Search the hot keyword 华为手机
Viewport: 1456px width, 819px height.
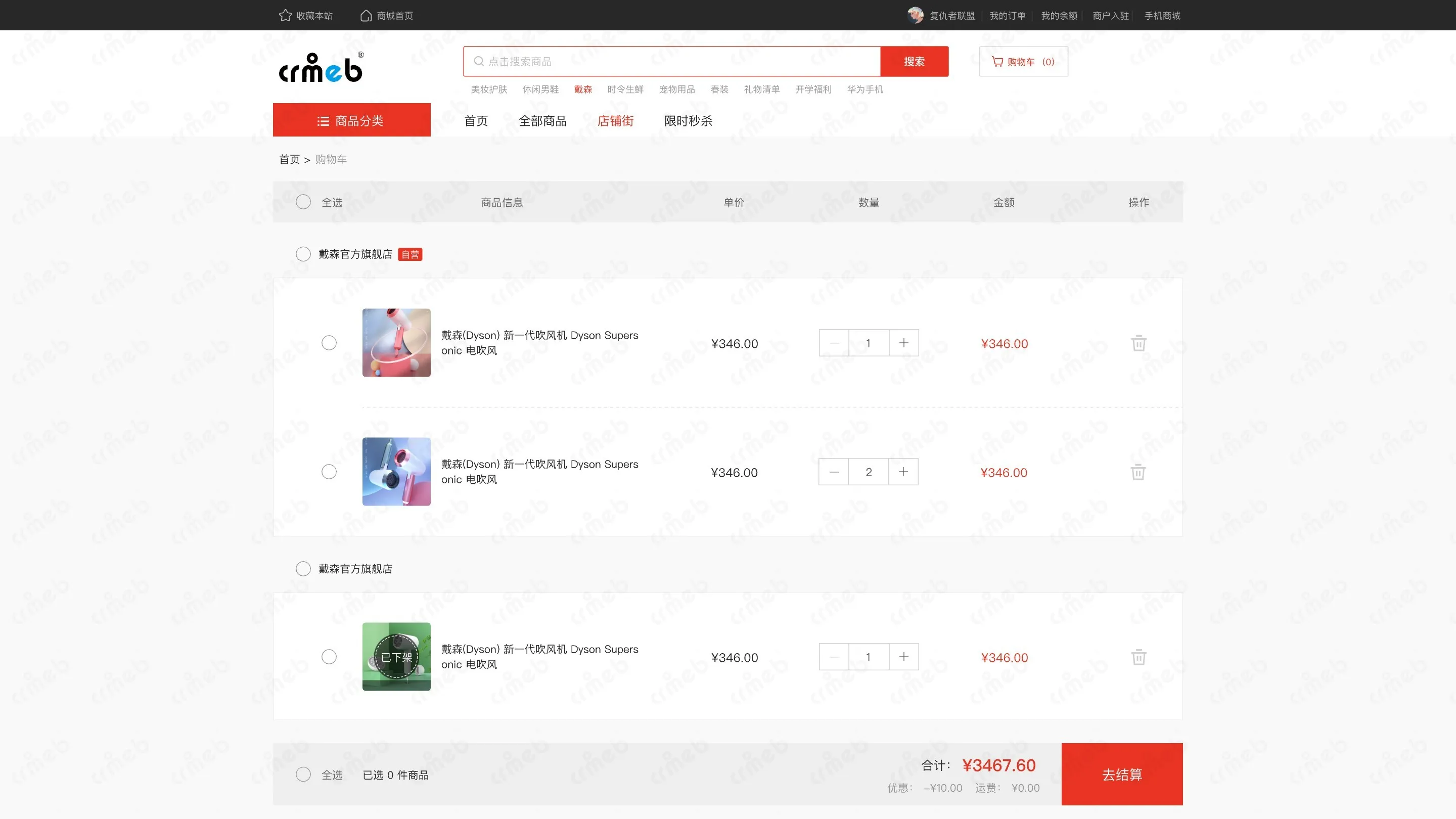pyautogui.click(x=866, y=89)
